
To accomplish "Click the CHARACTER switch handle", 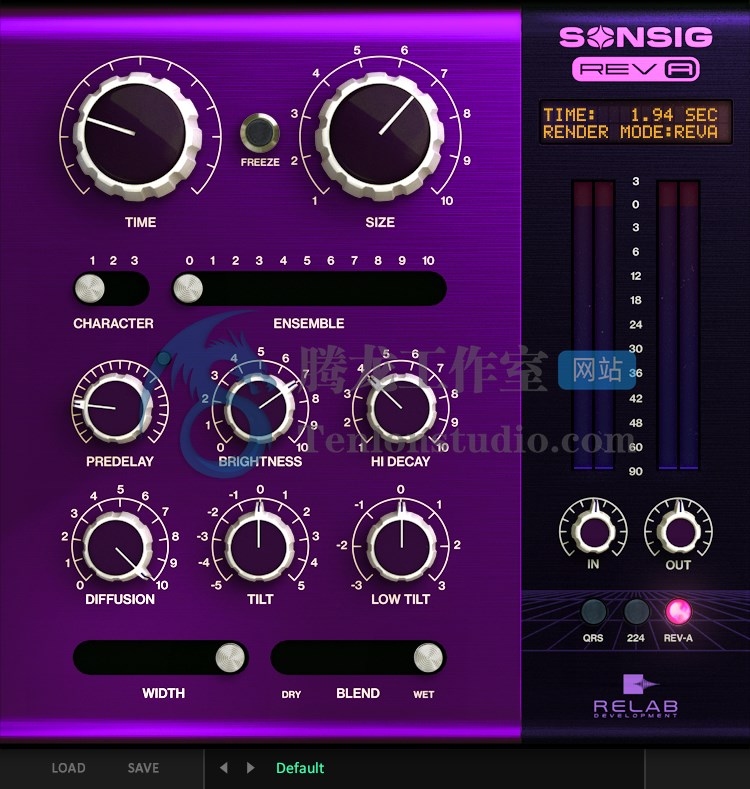I will click(90, 288).
